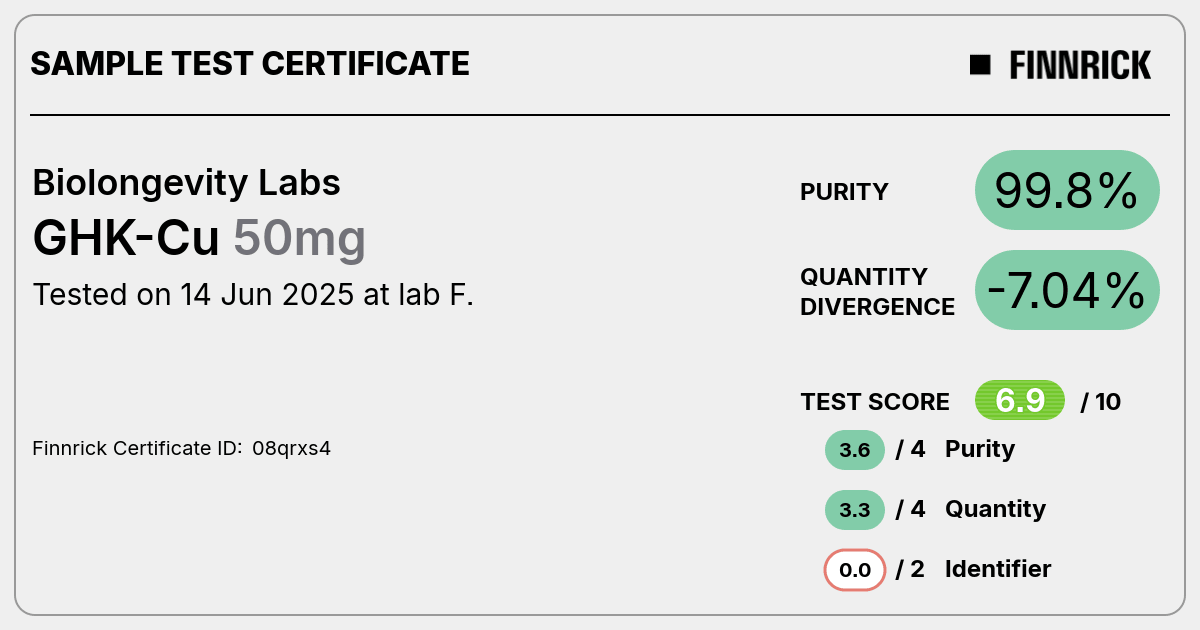Click the red-outlined 0.0 identifier pill
1200x630 pixels.
tap(855, 570)
